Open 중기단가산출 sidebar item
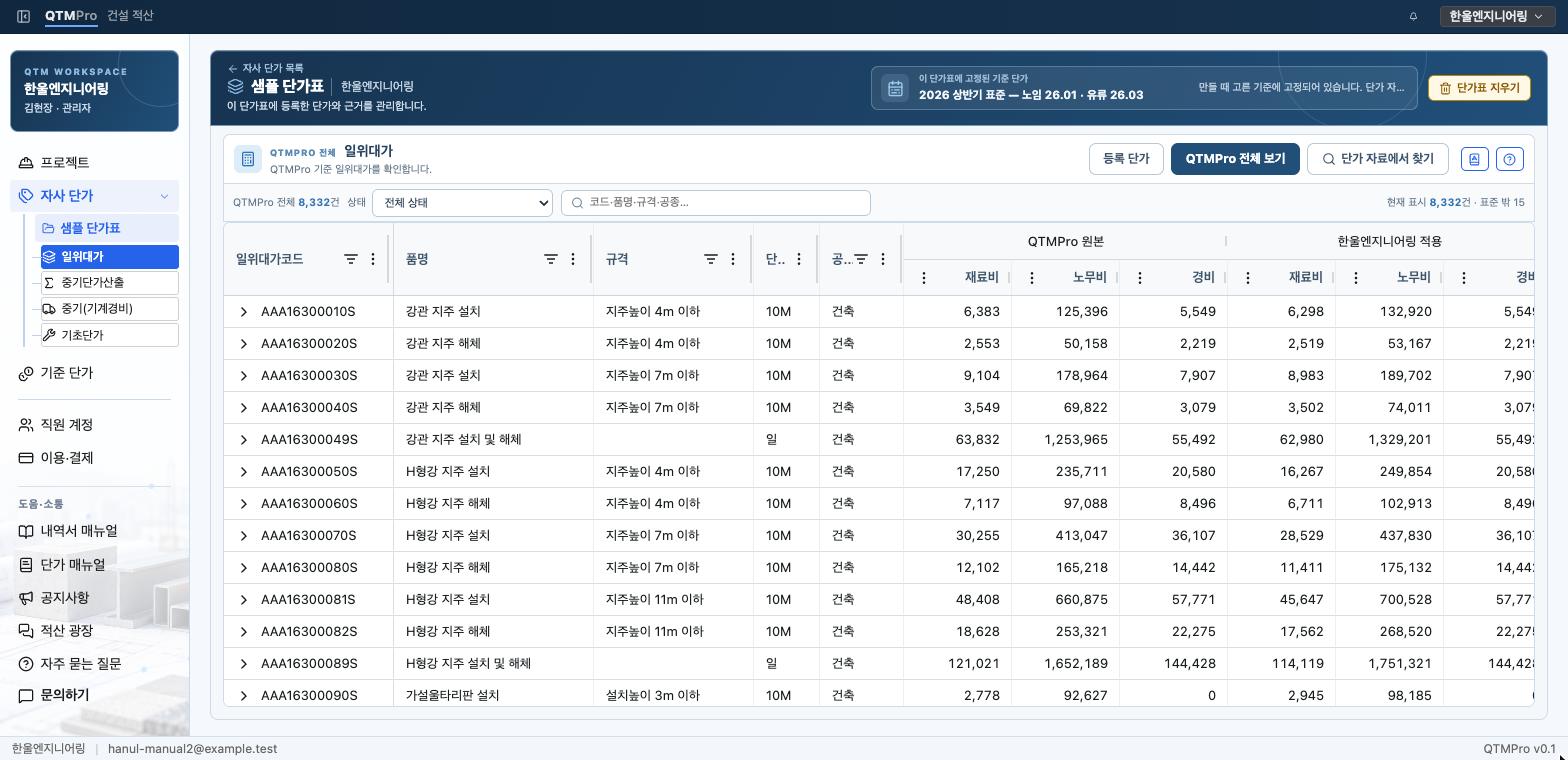Image resolution: width=1568 pixels, height=760 pixels. coord(109,283)
